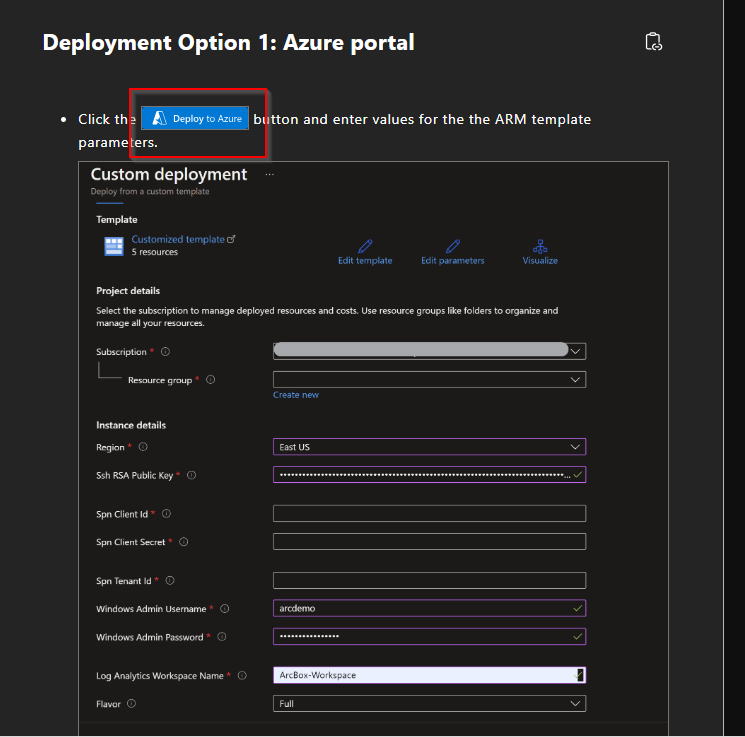The image size is (745, 737).
Task: Click the Spn Client Secret input field
Action: point(429,542)
